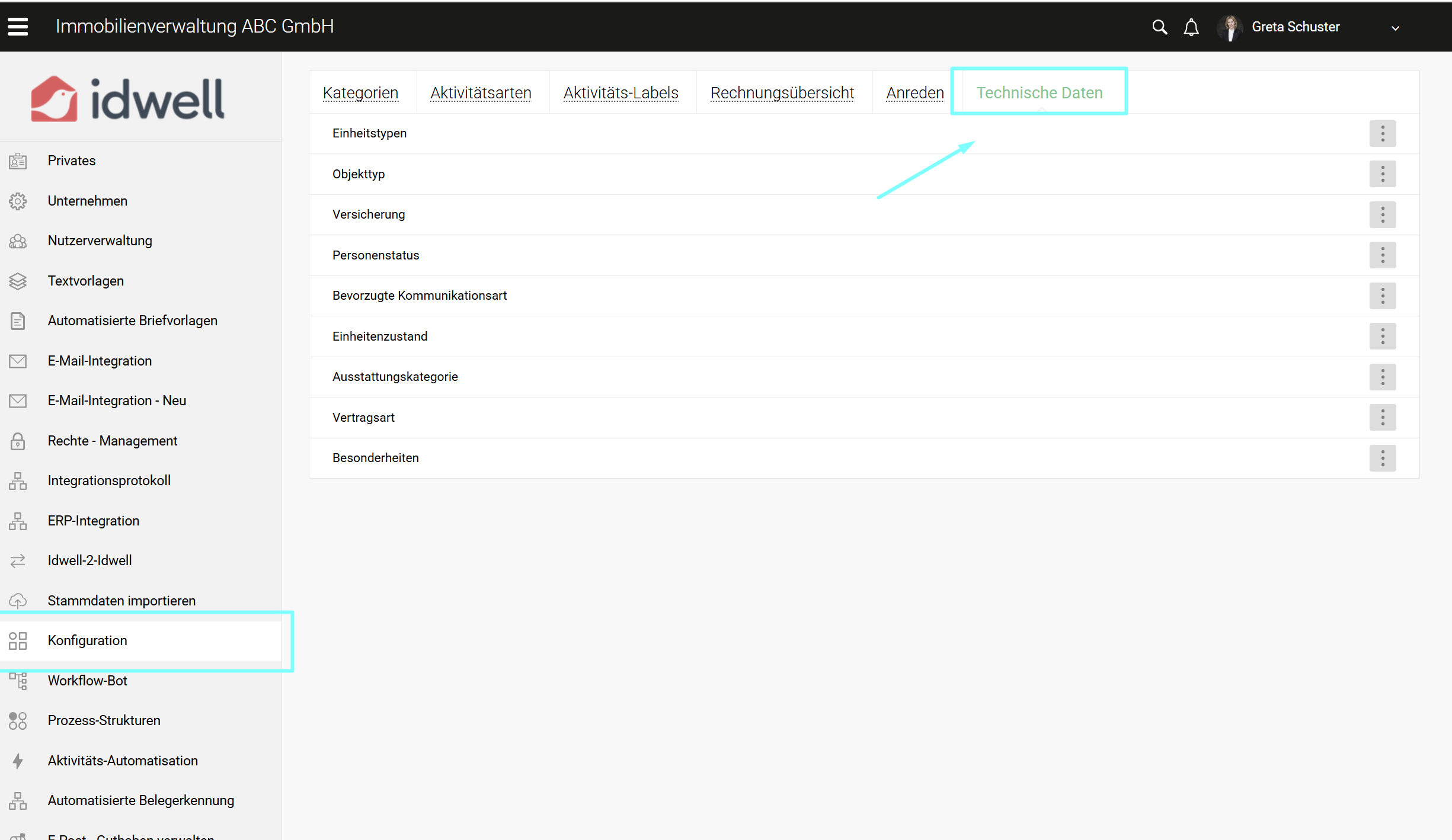Click the Aktivitäts-Automatisation lightning icon
The height and width of the screenshot is (840, 1452).
pyautogui.click(x=18, y=761)
